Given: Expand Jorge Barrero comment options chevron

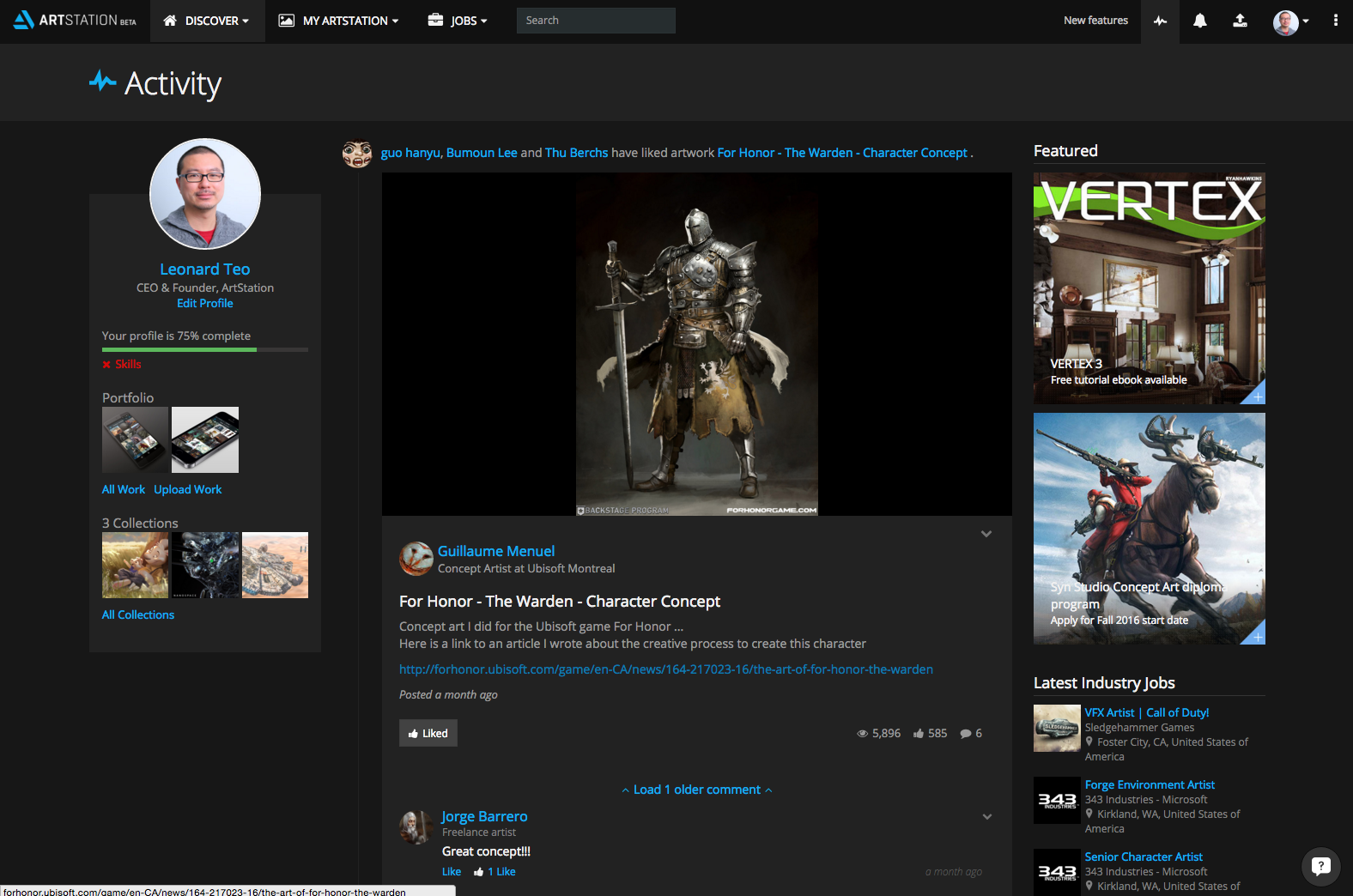Looking at the screenshot, I should coord(987,816).
